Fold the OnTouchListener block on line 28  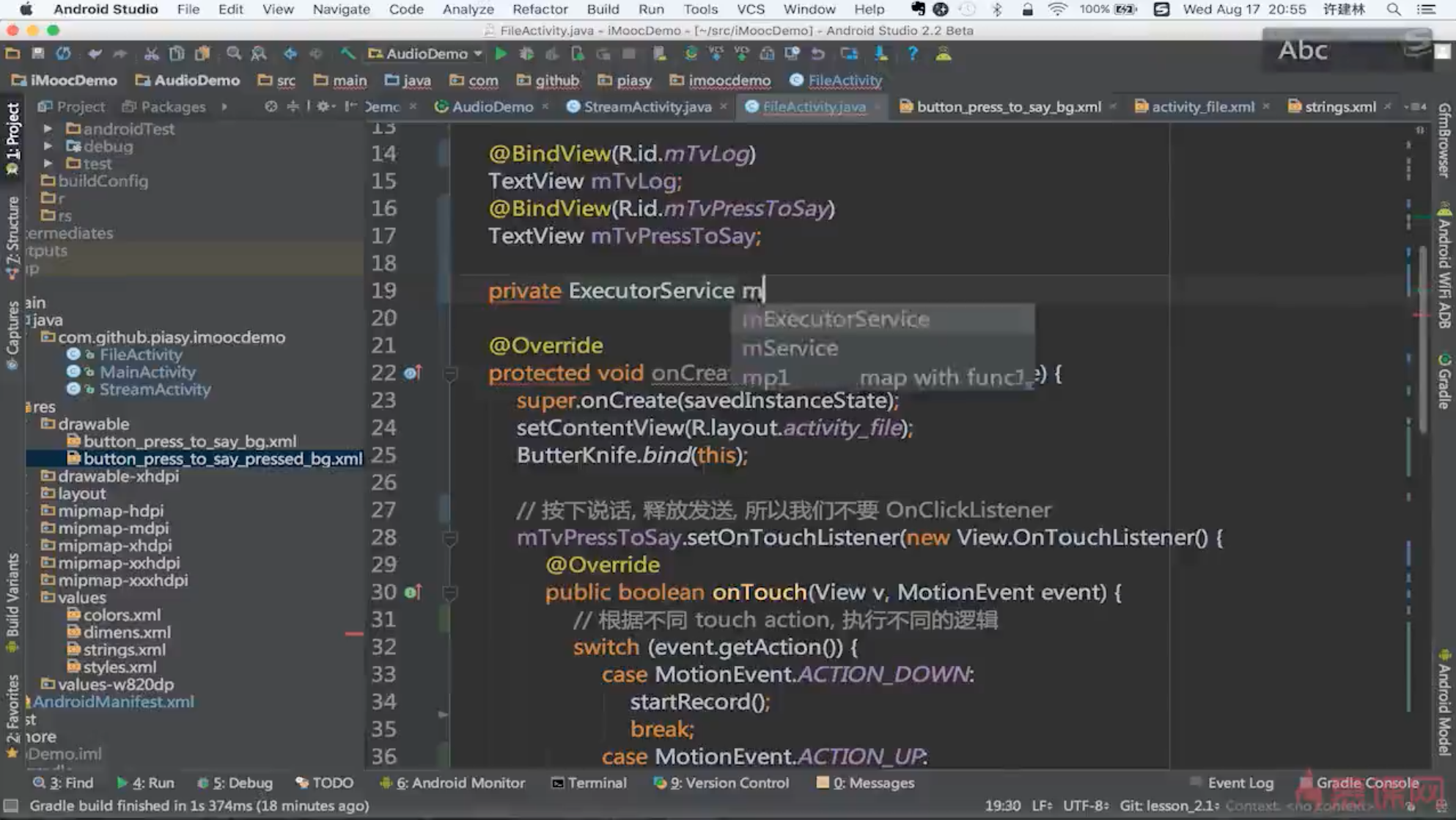pos(450,538)
